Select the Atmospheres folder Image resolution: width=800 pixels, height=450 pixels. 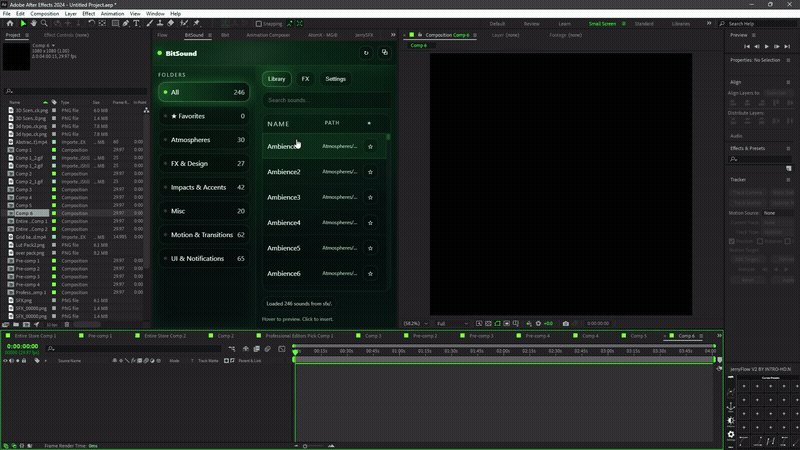pos(204,140)
